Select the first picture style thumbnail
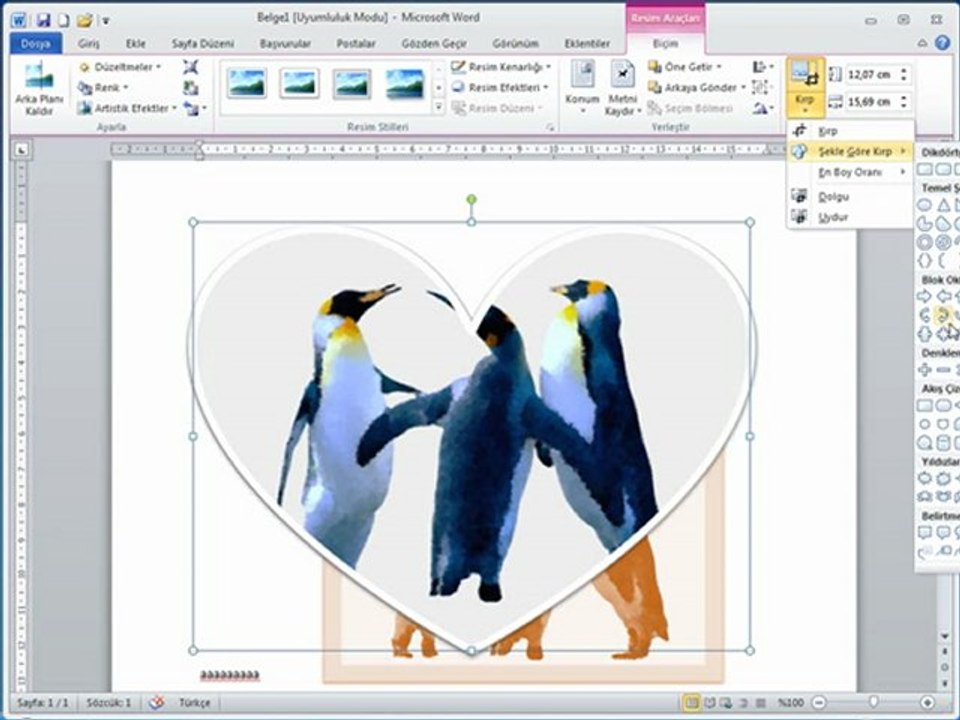The width and height of the screenshot is (960, 720). coord(246,83)
